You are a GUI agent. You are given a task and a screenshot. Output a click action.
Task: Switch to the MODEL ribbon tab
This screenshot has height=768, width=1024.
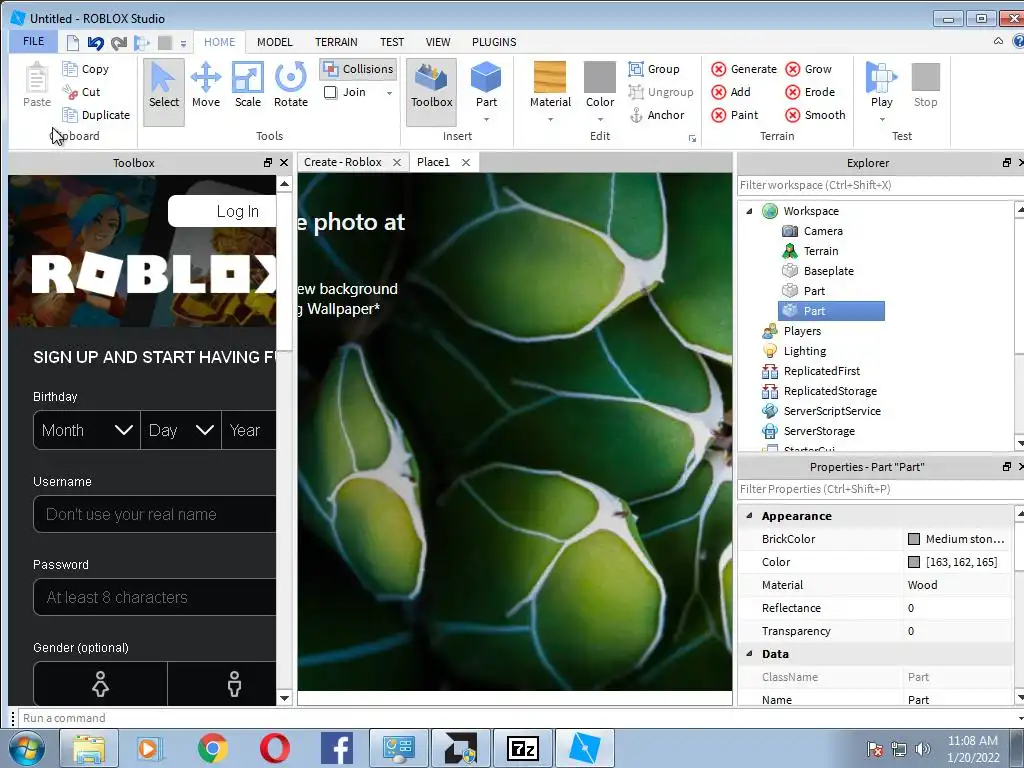pos(274,42)
